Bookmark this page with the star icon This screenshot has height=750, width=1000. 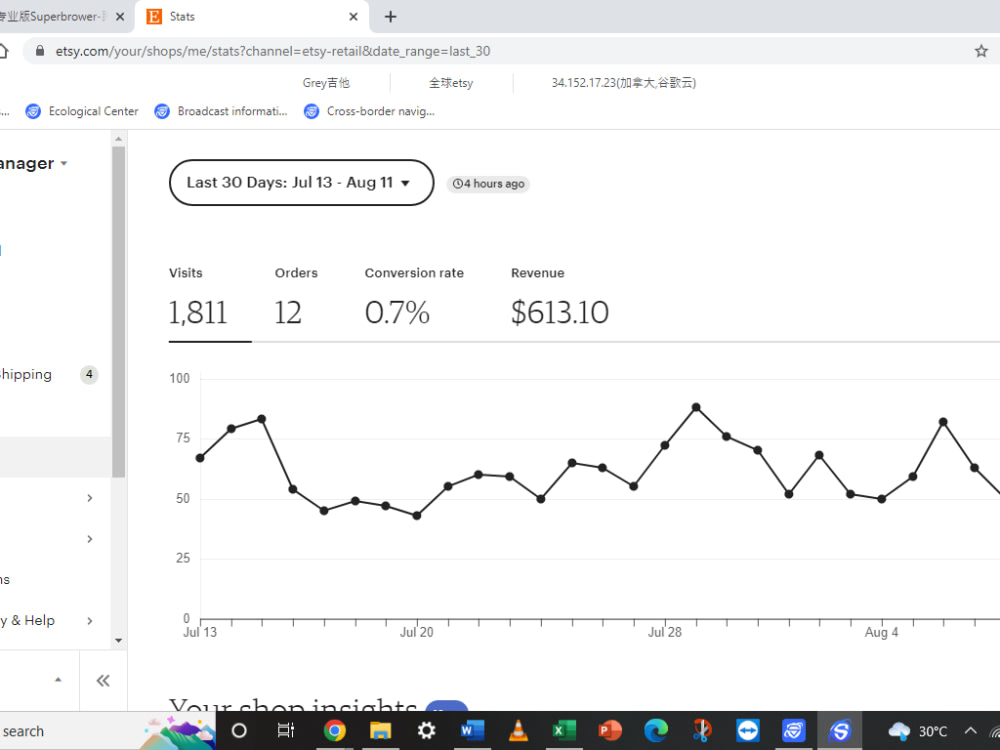[x=981, y=51]
